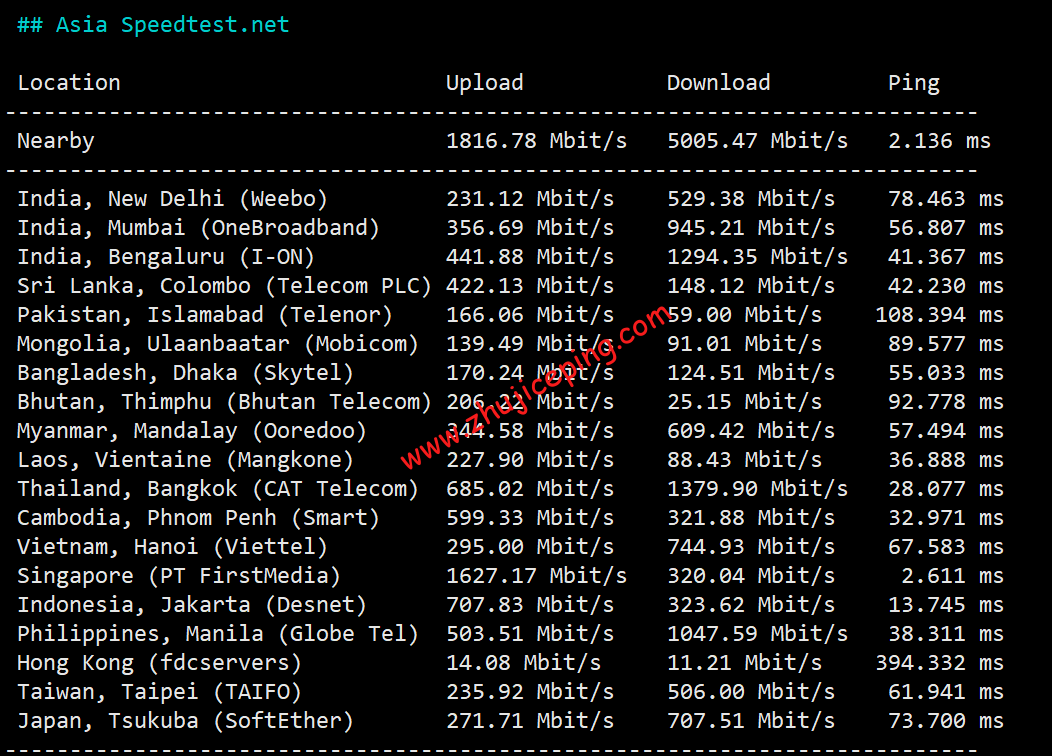Select the 'Download' column header
This screenshot has width=1052, height=756.
[719, 83]
